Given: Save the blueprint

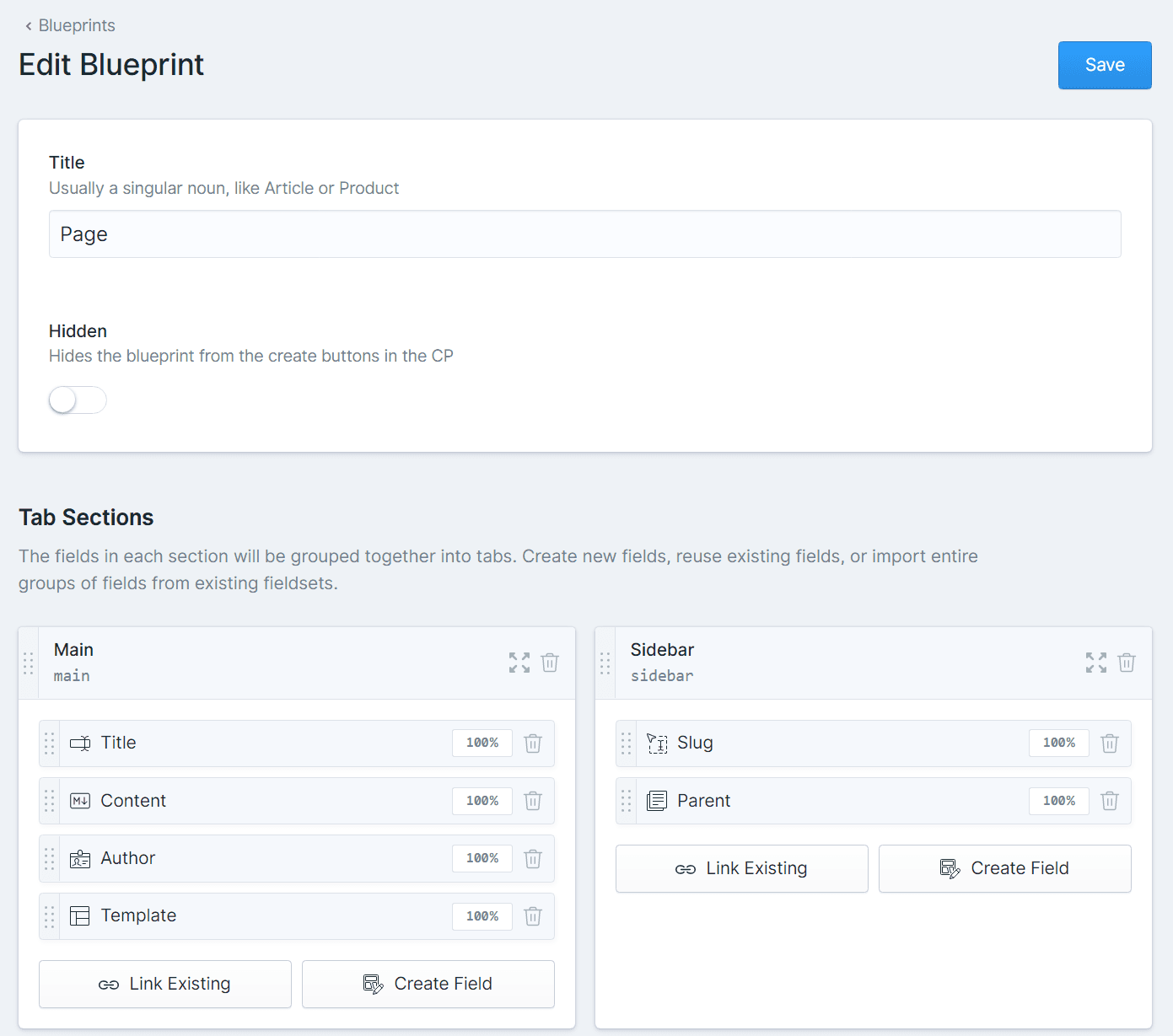Looking at the screenshot, I should (1105, 65).
